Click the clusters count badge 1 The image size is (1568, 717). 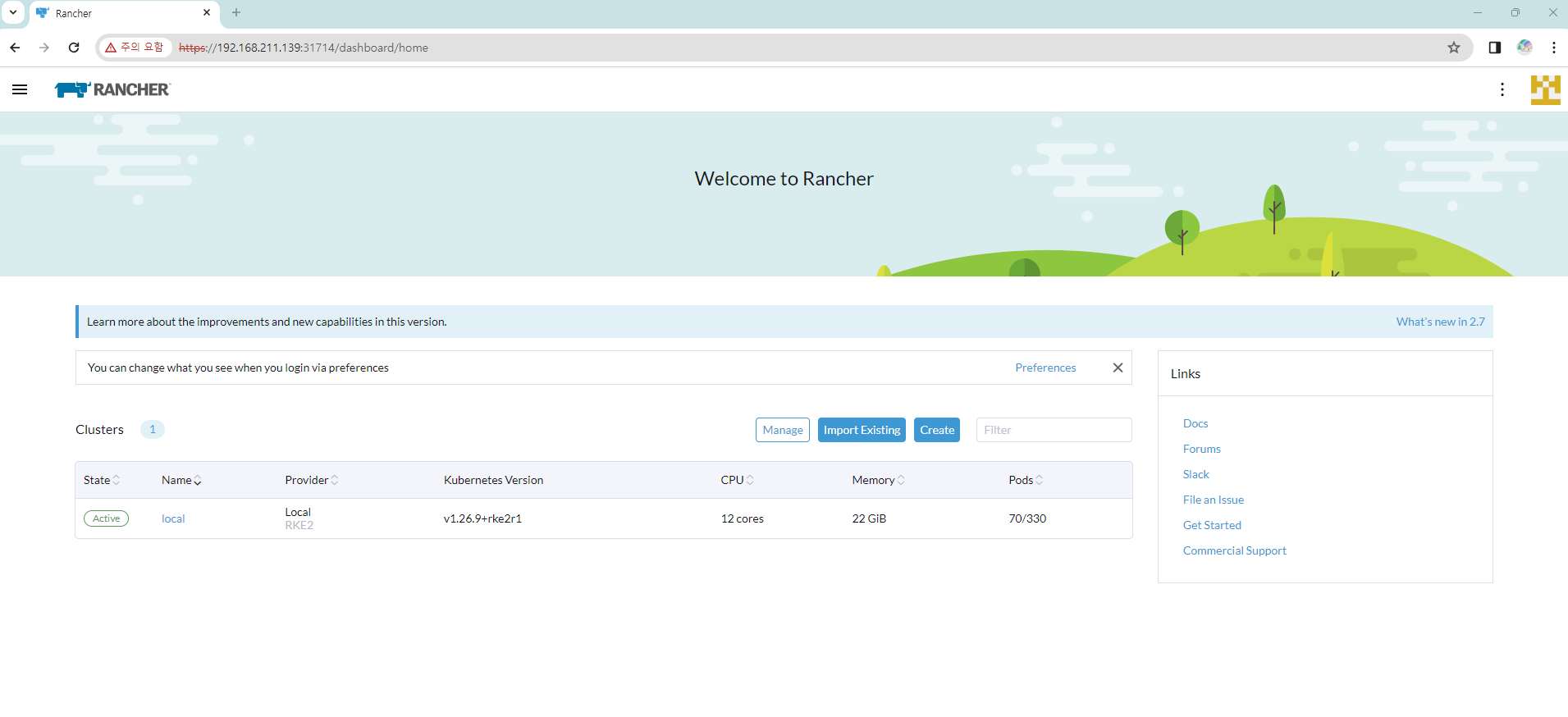tap(153, 429)
